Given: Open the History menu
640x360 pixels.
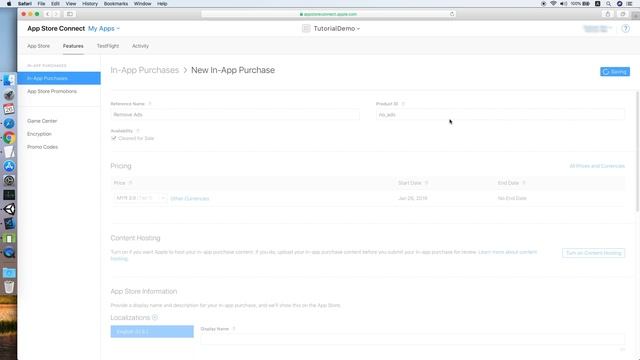Looking at the screenshot, I should (x=90, y=4).
